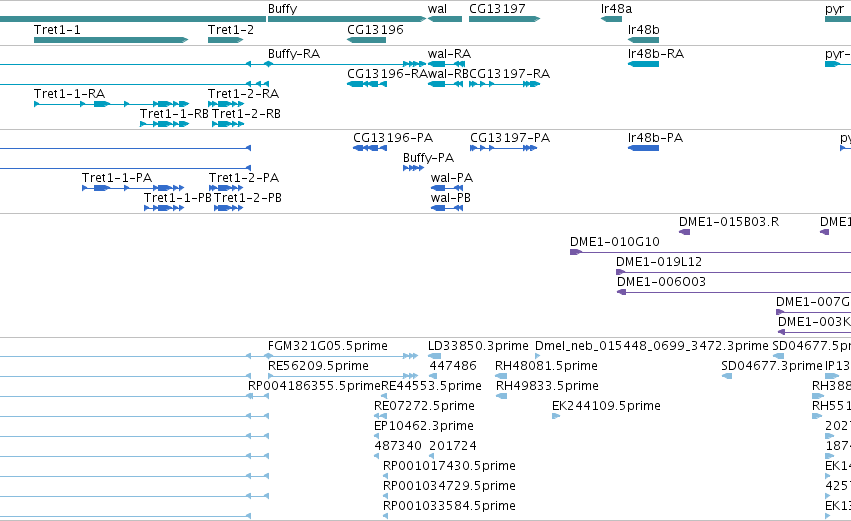Click the Ir48b-RA transcript label
This screenshot has width=851, height=521.
point(656,54)
